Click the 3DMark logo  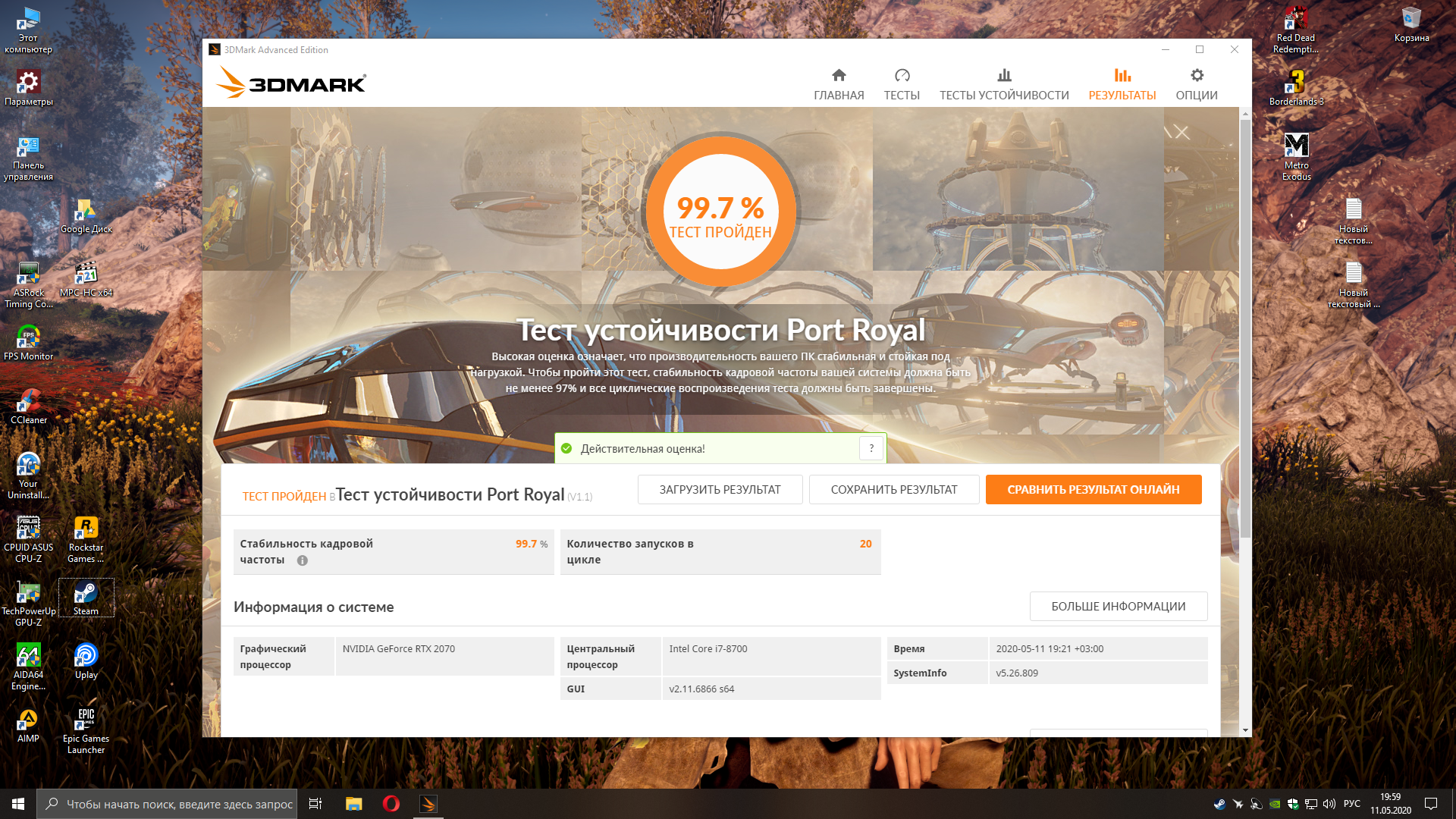291,82
